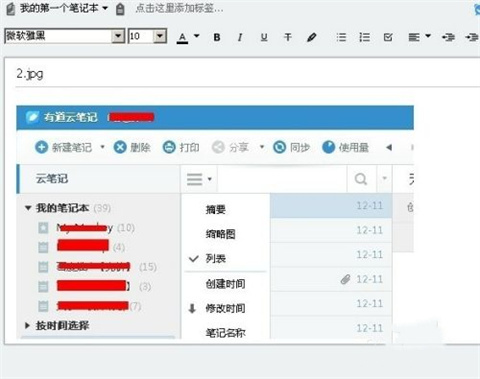
Task: Click the text alignment icon
Action: (414, 37)
